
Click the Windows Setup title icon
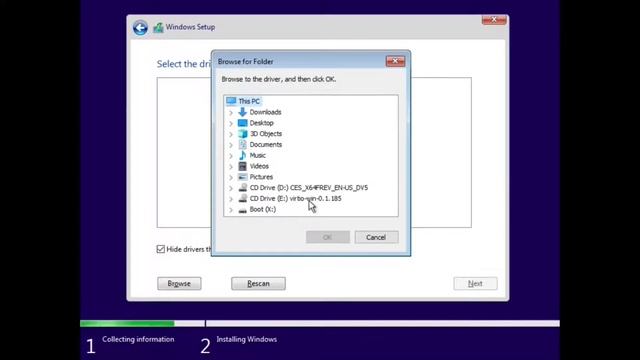158,27
